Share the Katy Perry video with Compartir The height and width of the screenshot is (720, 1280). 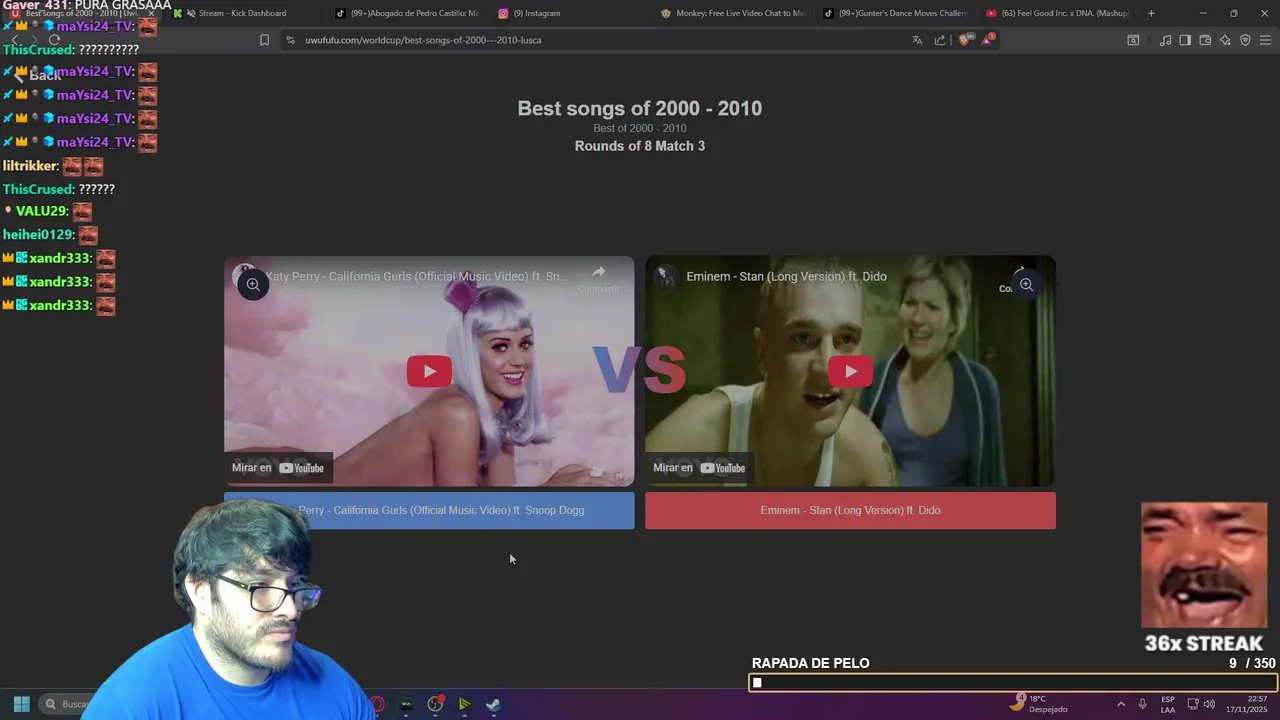[598, 278]
